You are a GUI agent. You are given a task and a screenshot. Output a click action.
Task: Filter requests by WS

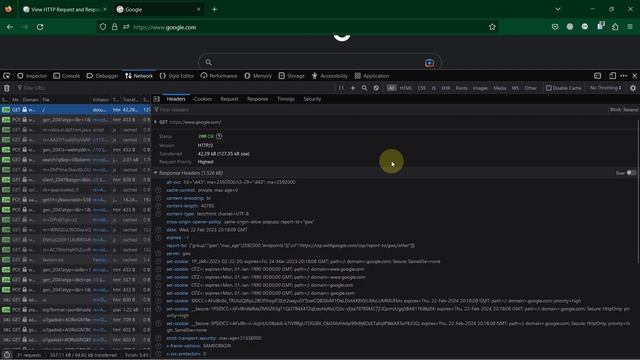point(515,88)
